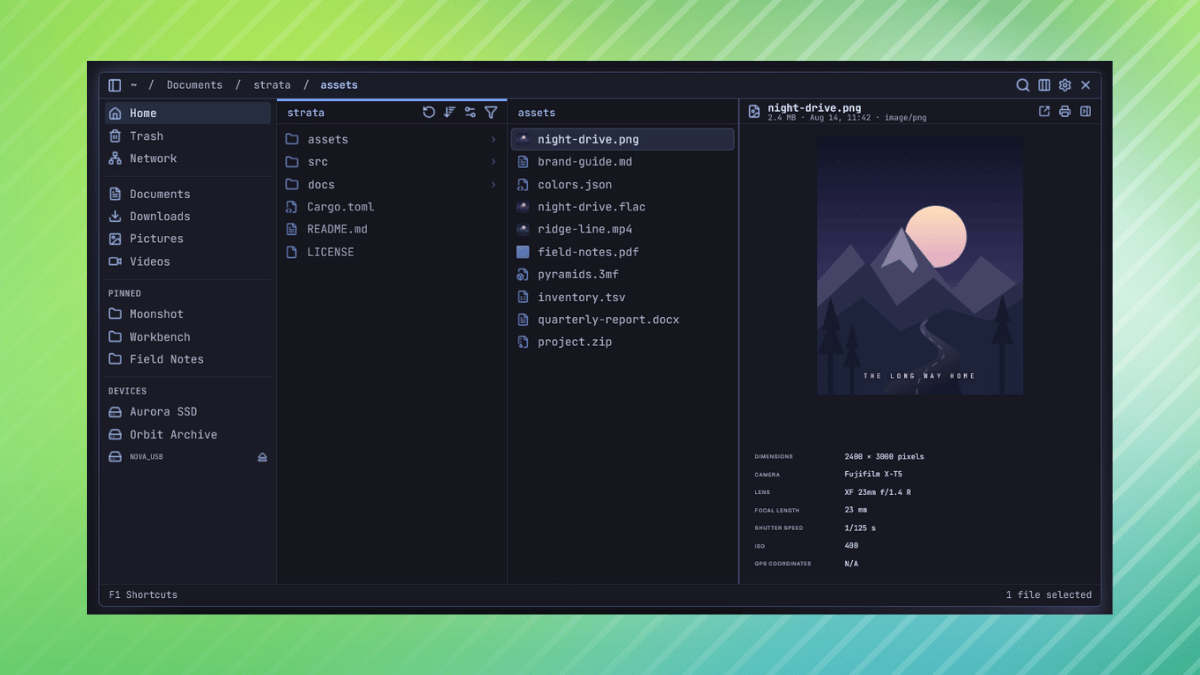Open the search icon in the title bar
Image resolution: width=1200 pixels, height=675 pixels.
(1023, 85)
